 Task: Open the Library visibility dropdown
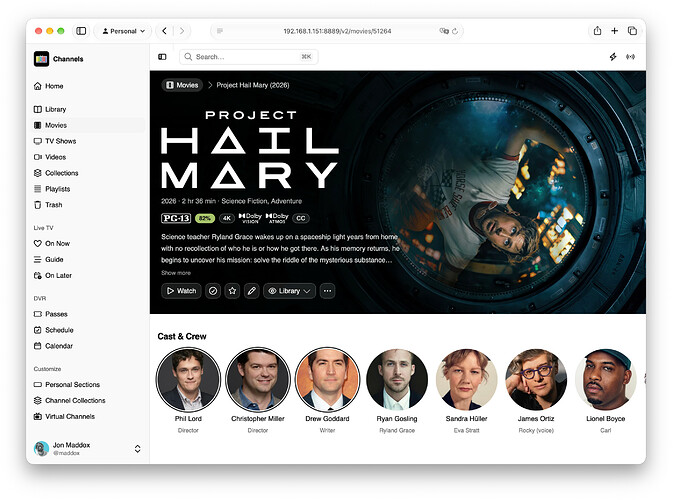tap(289, 291)
